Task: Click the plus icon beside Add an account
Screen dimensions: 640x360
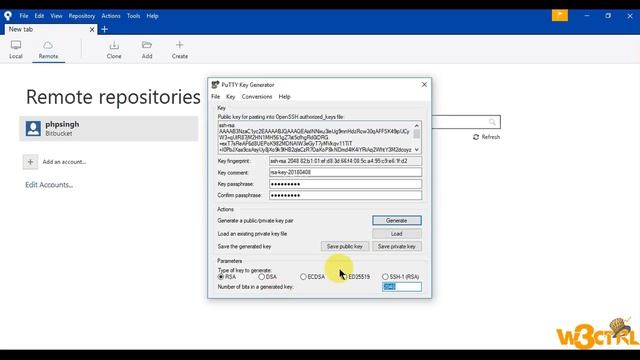Action: point(30,162)
